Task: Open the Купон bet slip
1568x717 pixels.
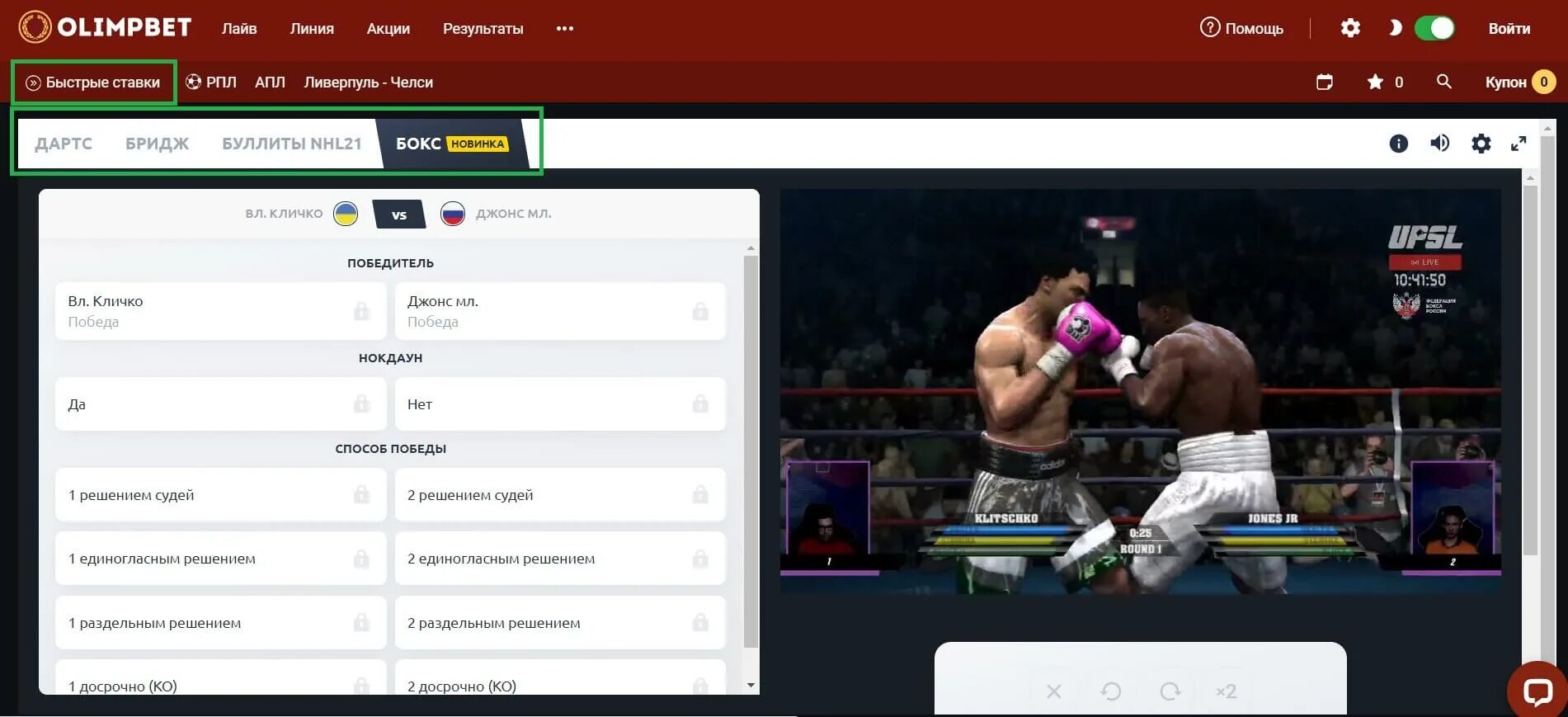Action: tap(1520, 82)
